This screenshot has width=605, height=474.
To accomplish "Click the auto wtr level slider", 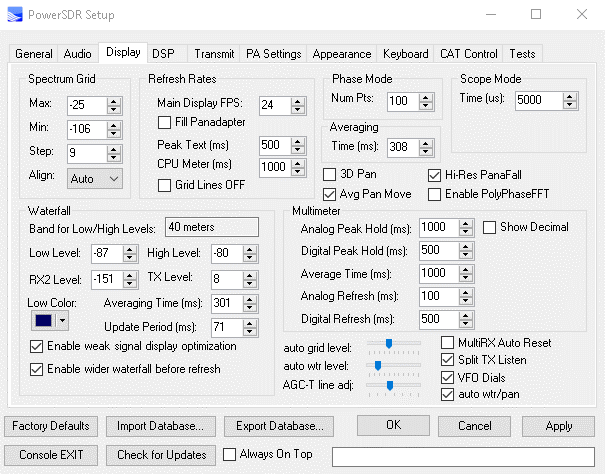I will (x=394, y=369).
